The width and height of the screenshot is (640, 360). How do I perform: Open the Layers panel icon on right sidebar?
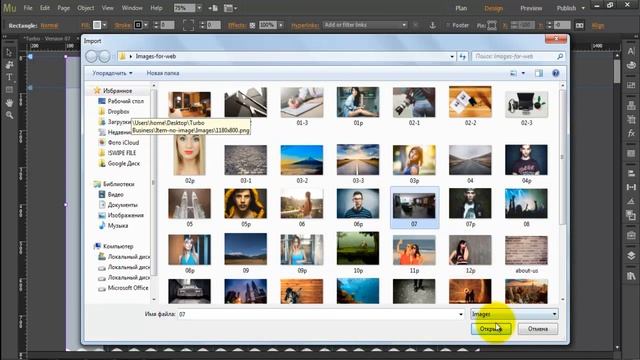click(x=631, y=256)
